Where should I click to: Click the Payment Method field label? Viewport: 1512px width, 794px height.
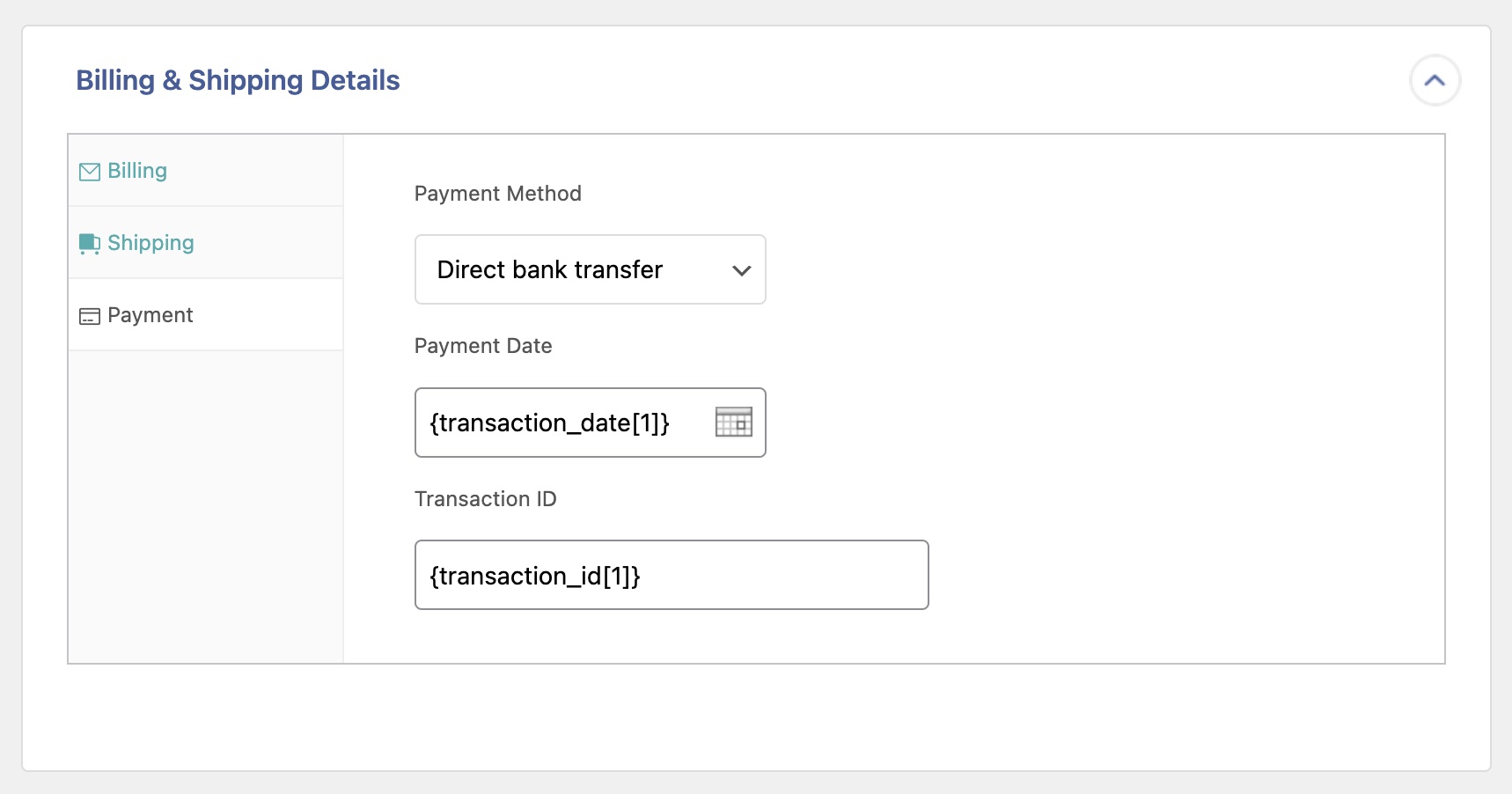click(497, 194)
